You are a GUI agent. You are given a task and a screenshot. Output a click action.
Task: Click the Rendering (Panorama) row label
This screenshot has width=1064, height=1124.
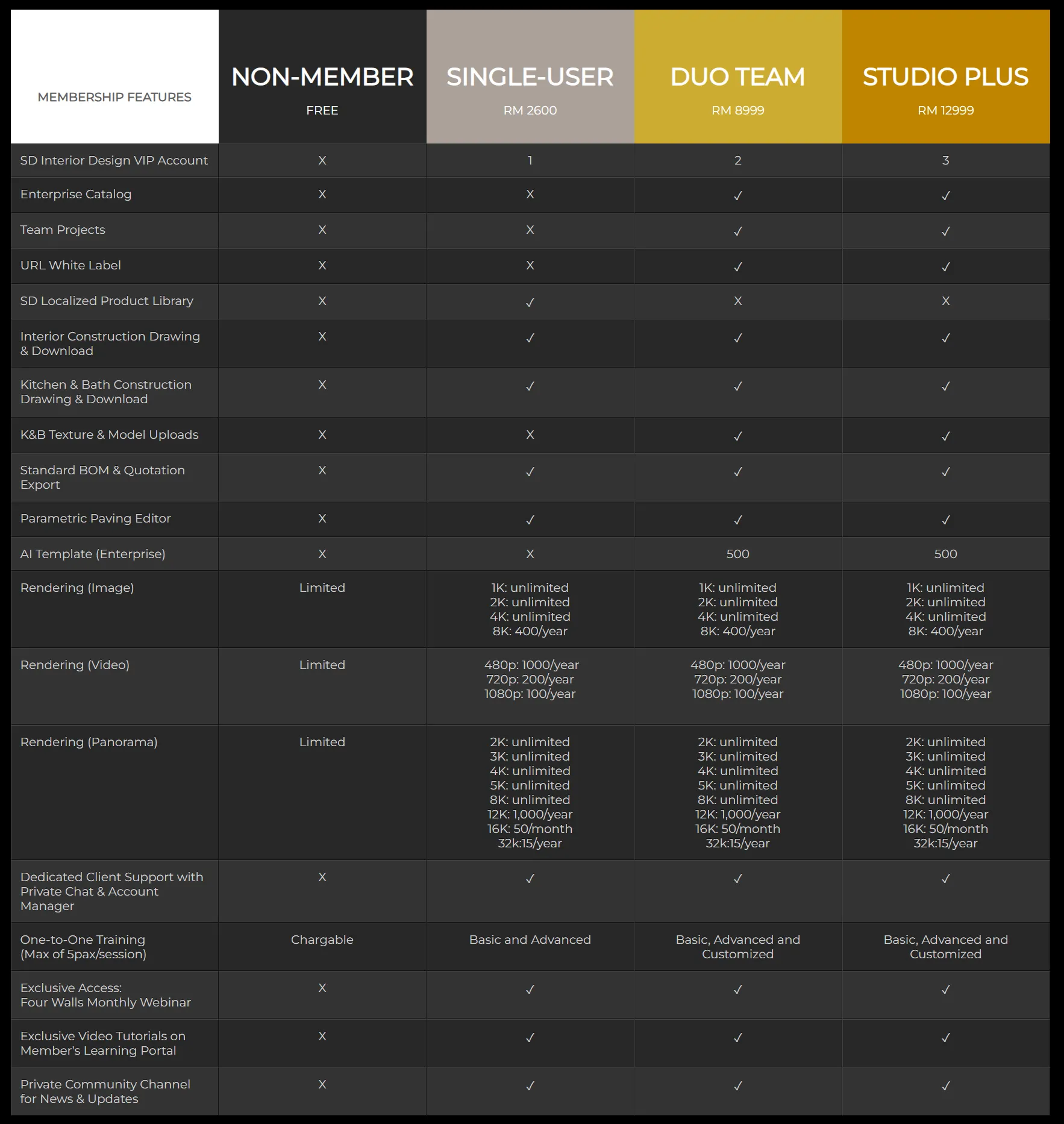(89, 742)
